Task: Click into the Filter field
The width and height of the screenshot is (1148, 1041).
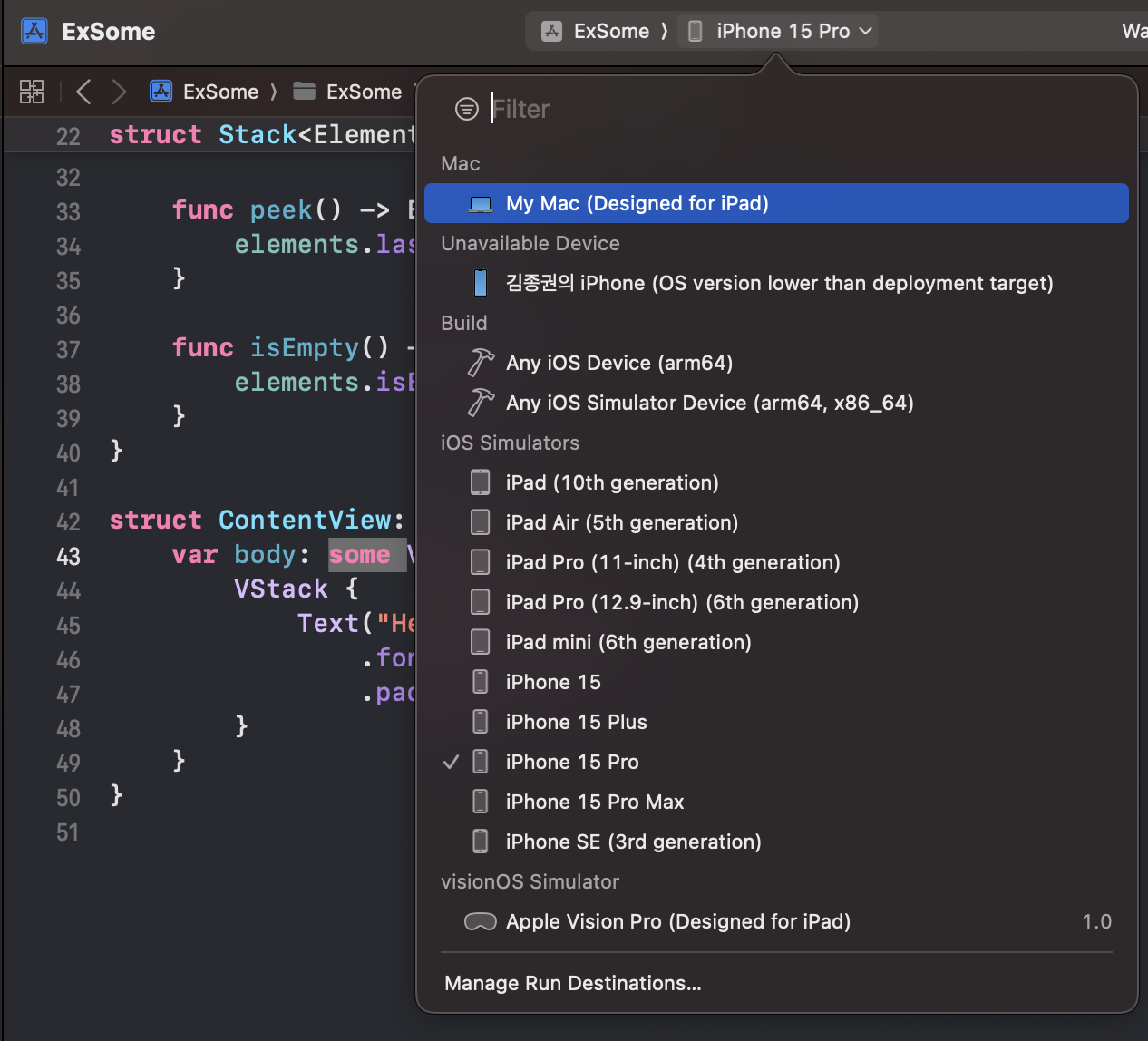Action: 798,110
